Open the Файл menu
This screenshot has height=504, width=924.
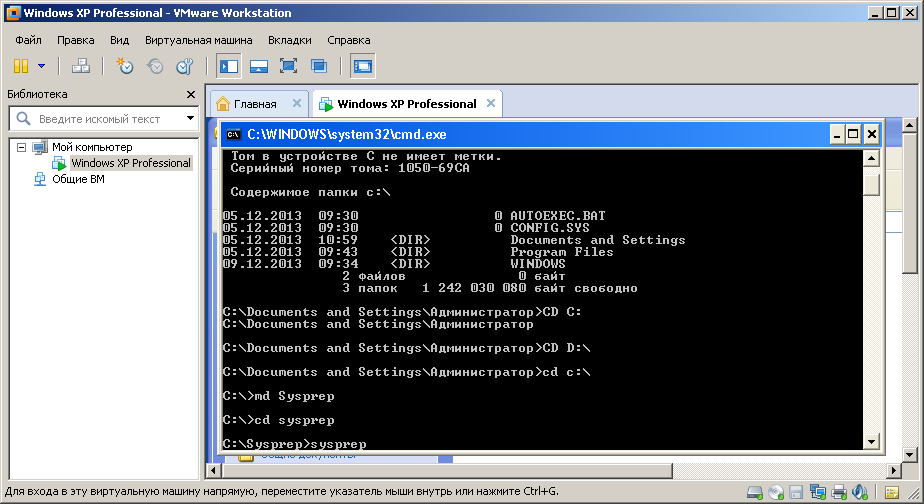click(28, 40)
